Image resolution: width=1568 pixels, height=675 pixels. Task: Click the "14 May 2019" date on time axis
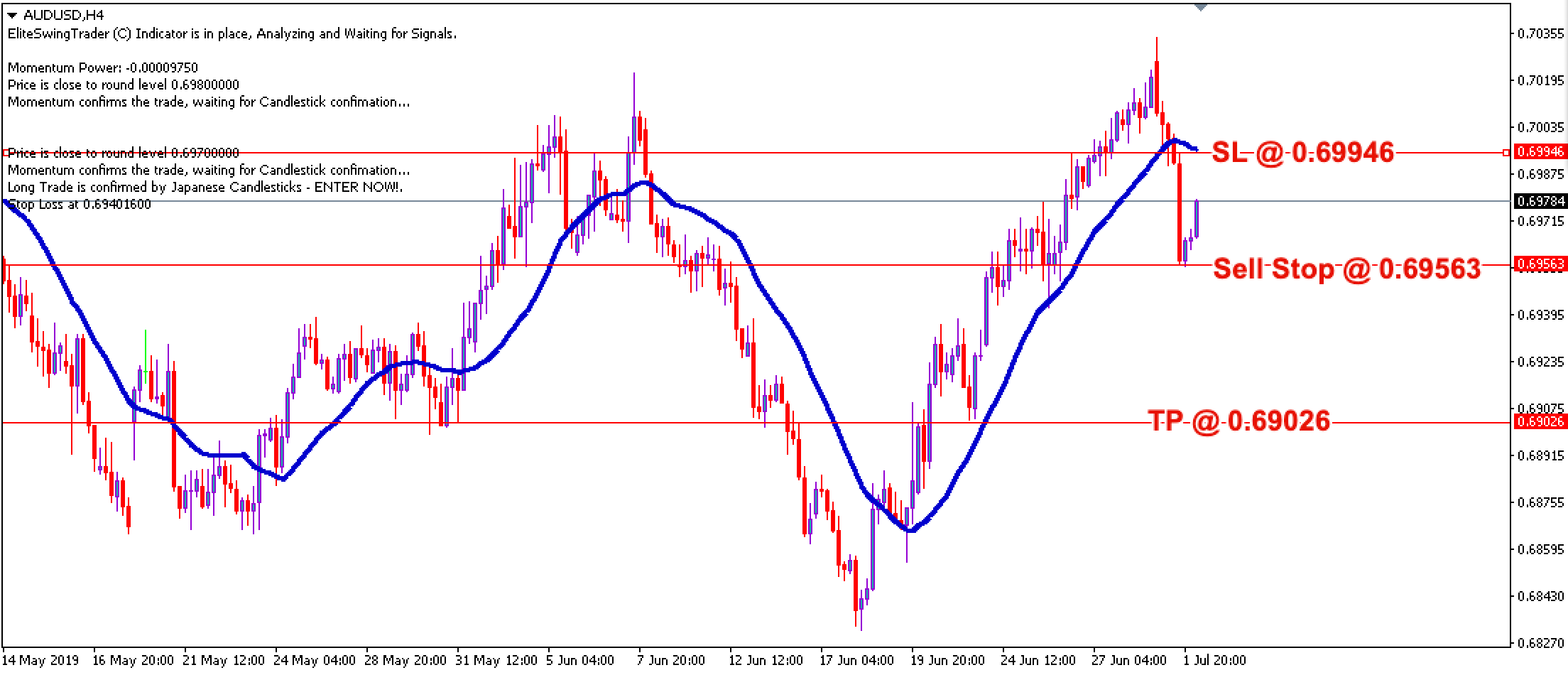[x=40, y=660]
